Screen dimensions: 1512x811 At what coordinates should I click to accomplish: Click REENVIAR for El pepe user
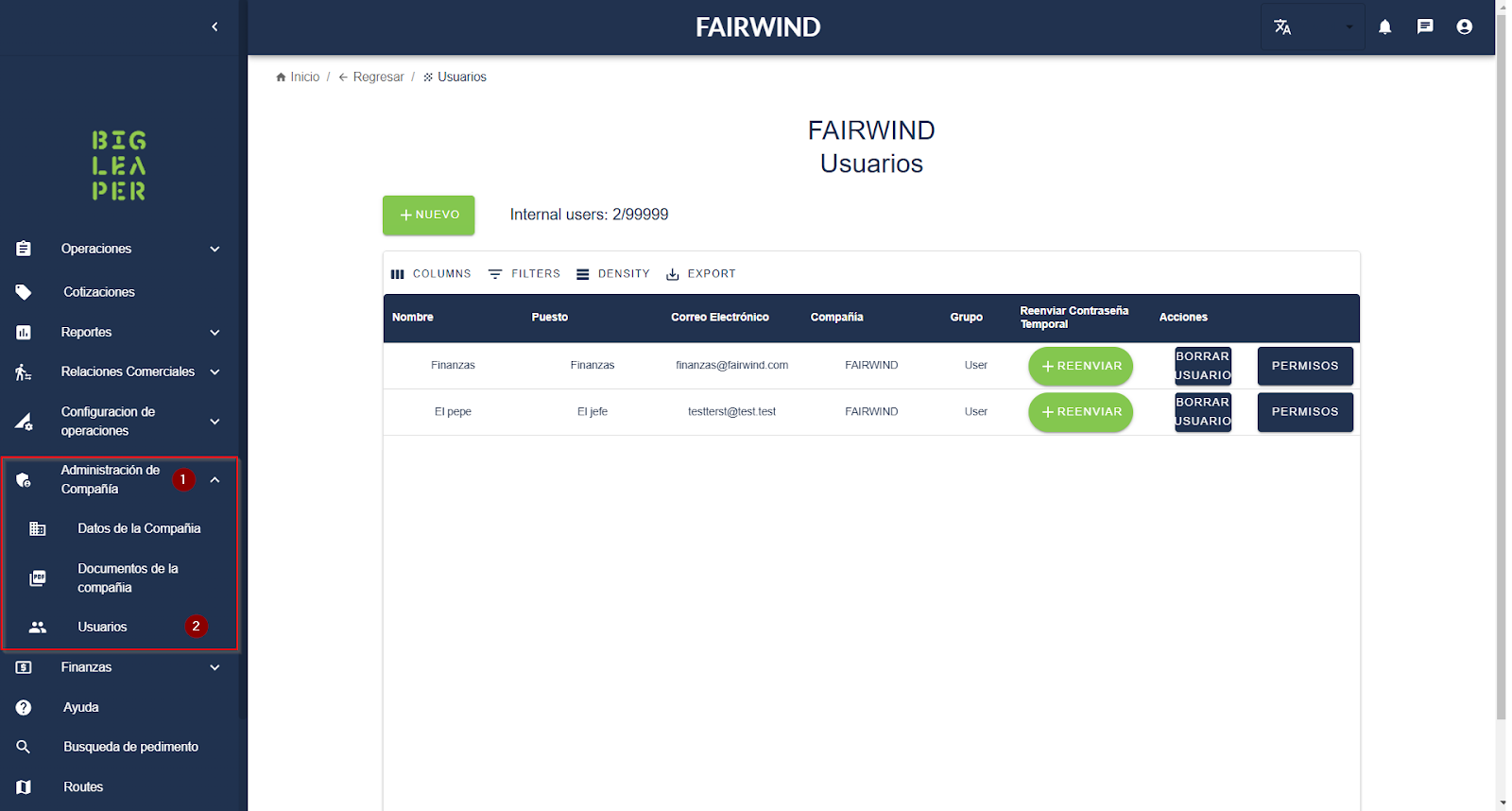tap(1081, 412)
